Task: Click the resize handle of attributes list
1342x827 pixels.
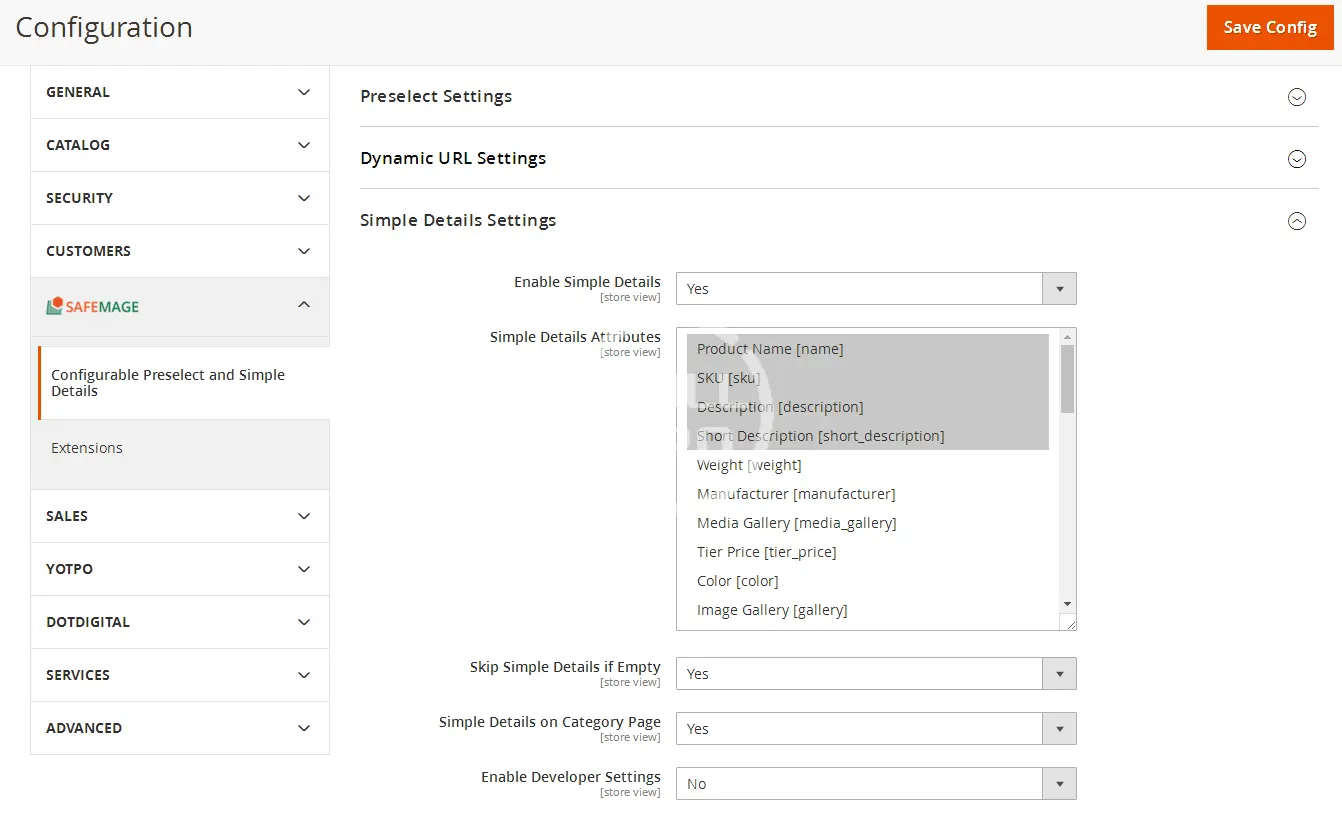Action: (1070, 624)
